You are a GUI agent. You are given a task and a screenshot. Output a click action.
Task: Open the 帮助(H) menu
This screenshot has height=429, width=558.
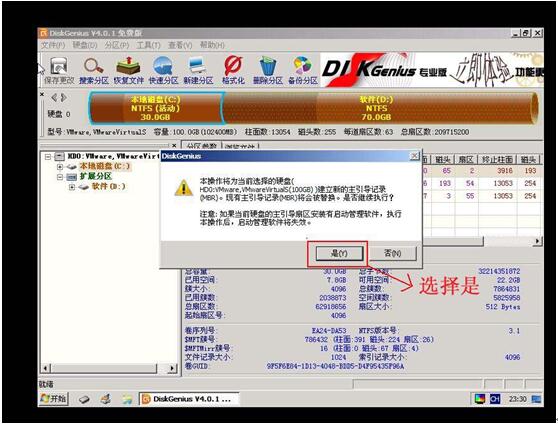pos(212,45)
